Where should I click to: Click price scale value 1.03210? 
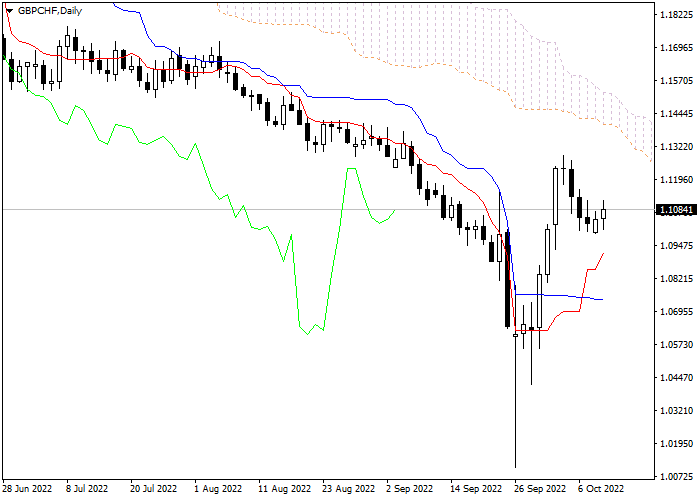676,411
